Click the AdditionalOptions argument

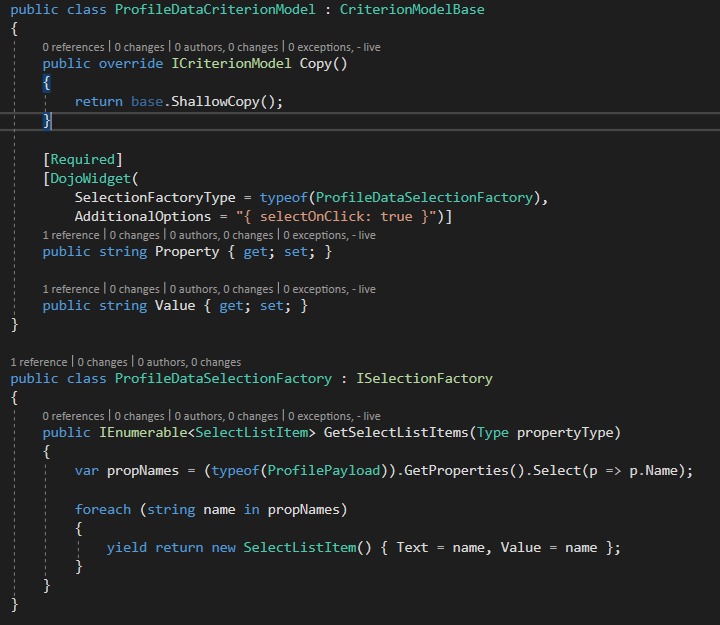click(x=143, y=216)
